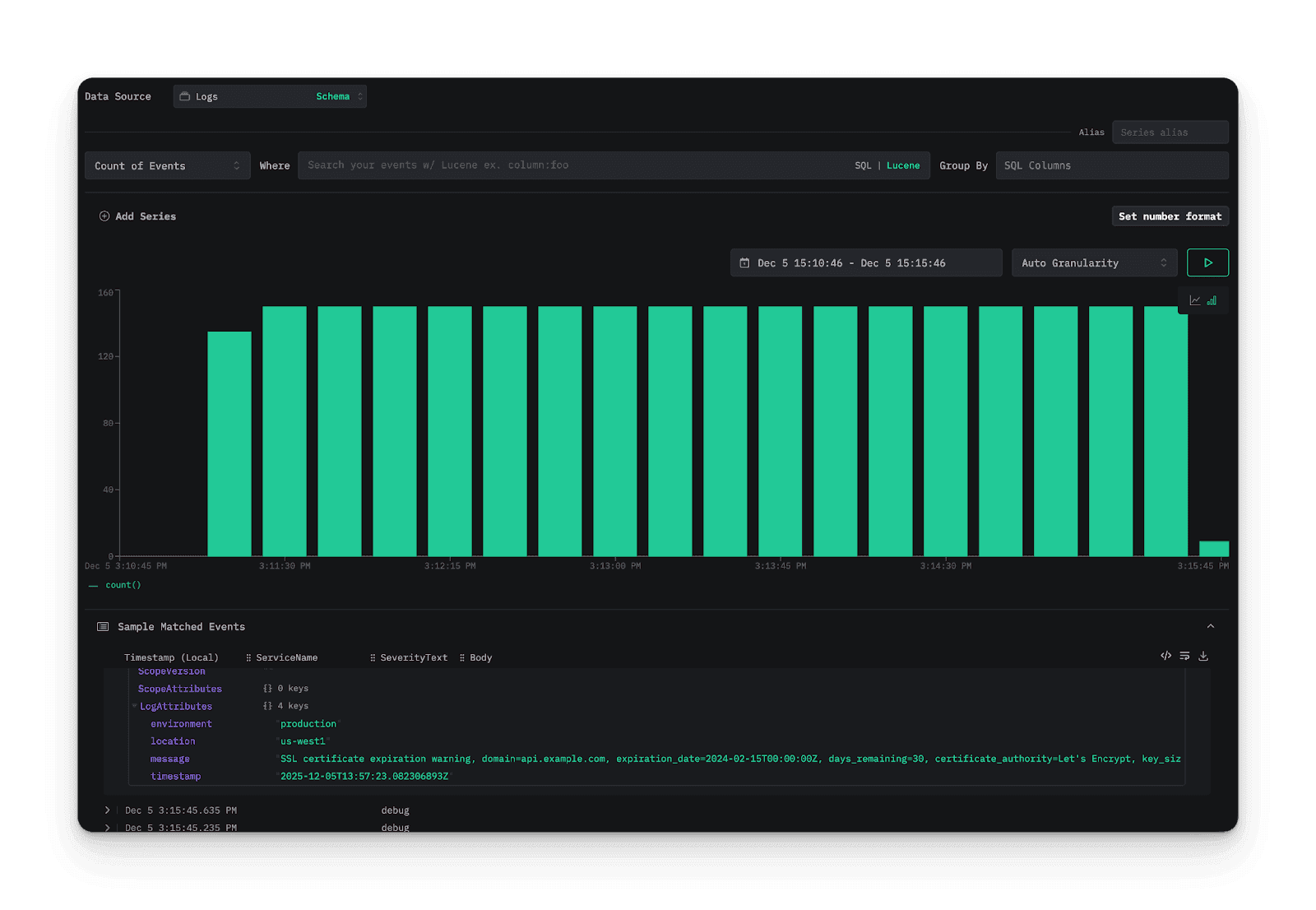The width and height of the screenshot is (1316, 910).
Task: Click the location attribute key
Action: click(x=173, y=741)
